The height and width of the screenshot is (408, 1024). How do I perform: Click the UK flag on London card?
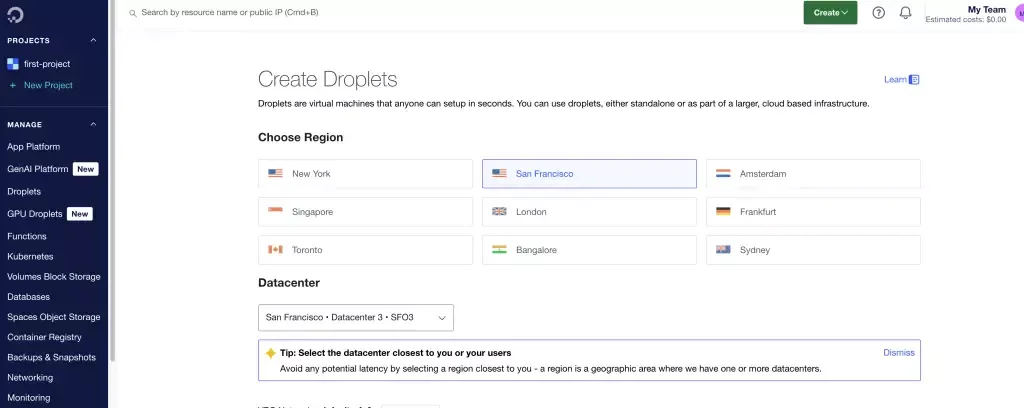(x=499, y=212)
